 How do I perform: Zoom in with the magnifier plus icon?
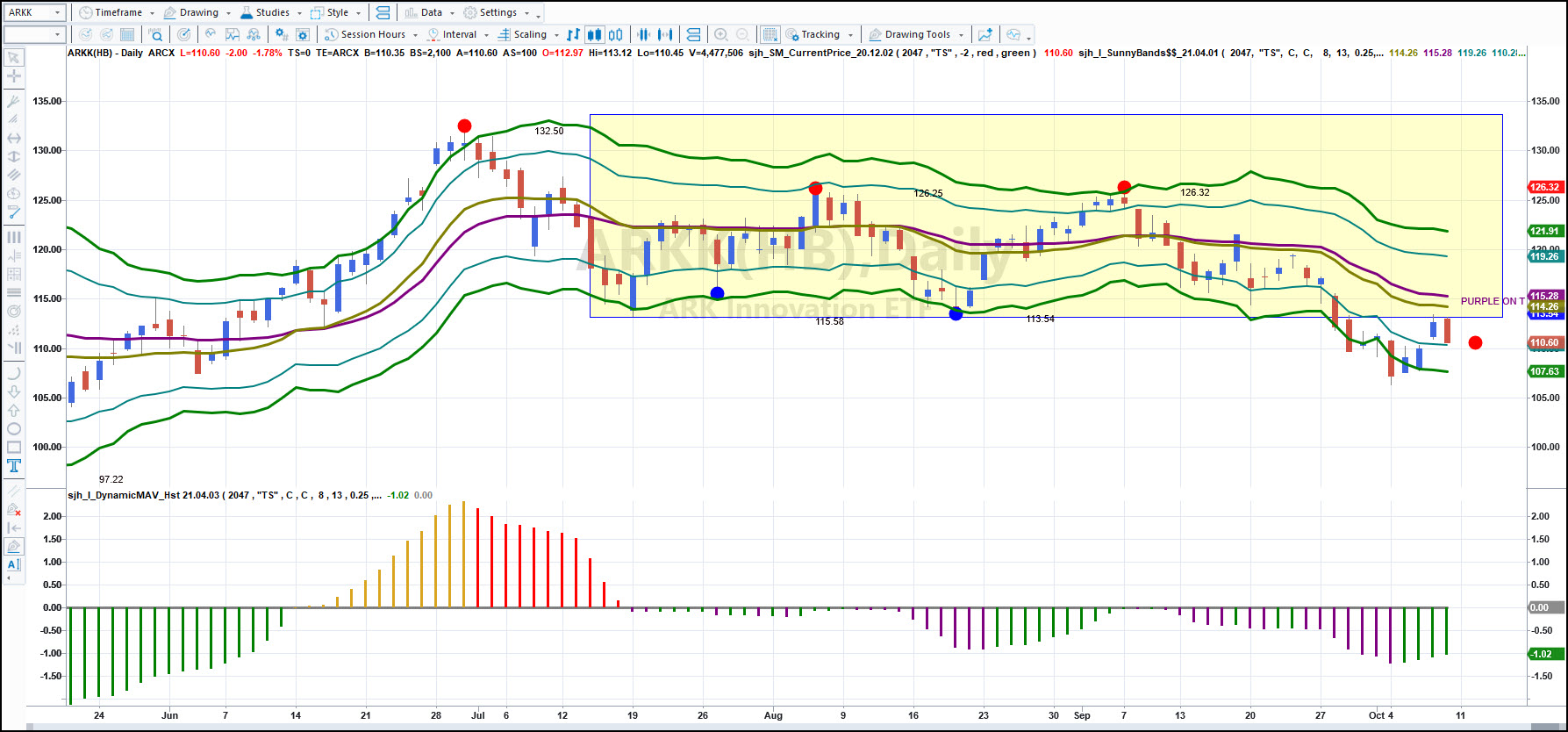(721, 35)
